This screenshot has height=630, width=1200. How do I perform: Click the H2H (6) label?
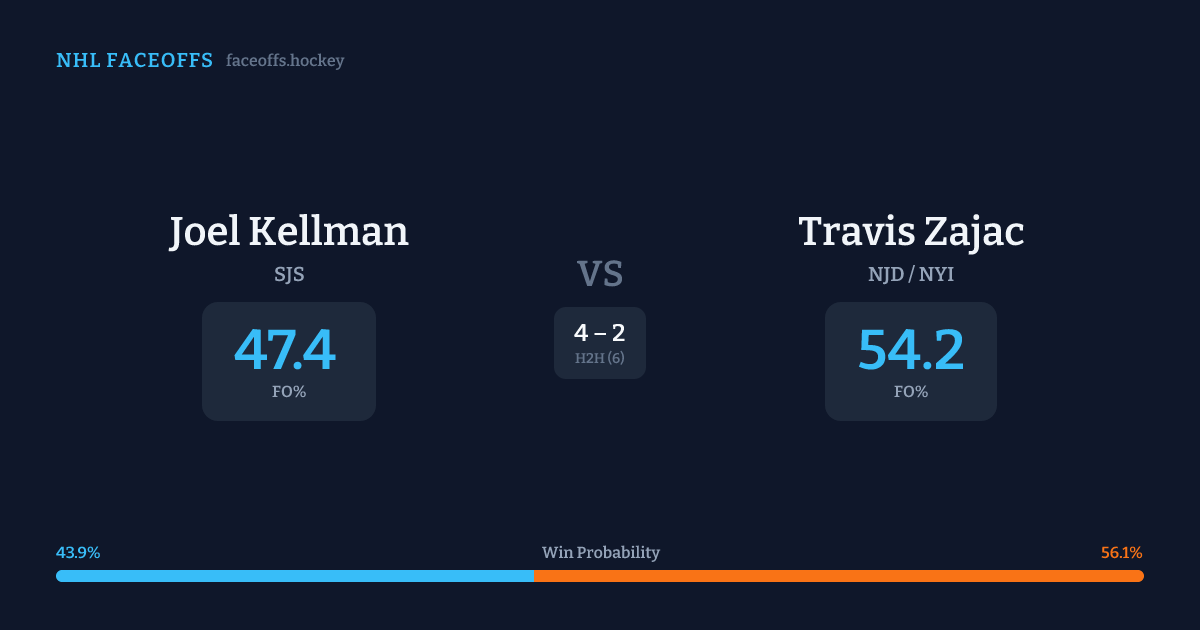click(x=600, y=358)
